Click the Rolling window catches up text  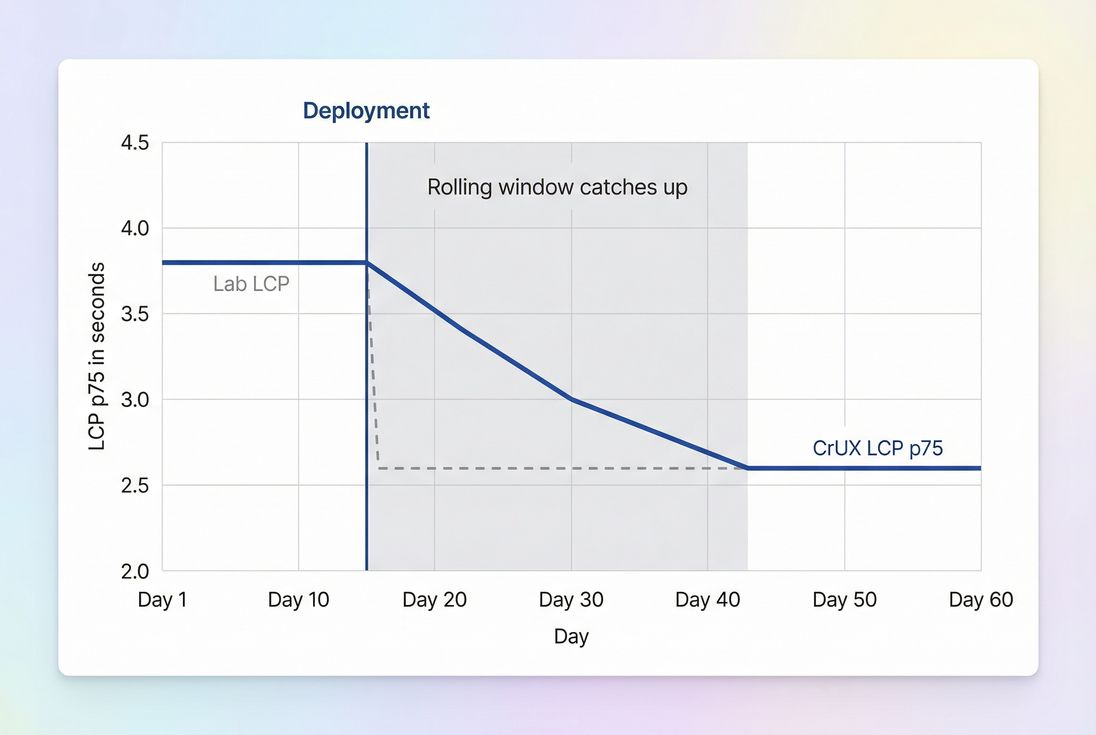(557, 187)
